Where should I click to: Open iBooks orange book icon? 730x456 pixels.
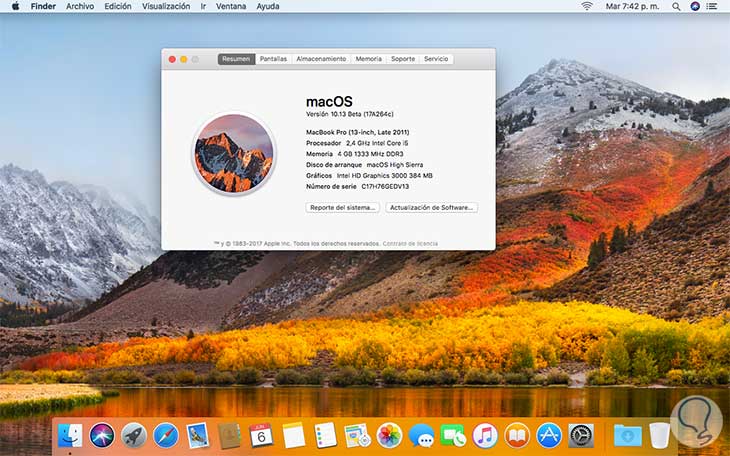[517, 436]
